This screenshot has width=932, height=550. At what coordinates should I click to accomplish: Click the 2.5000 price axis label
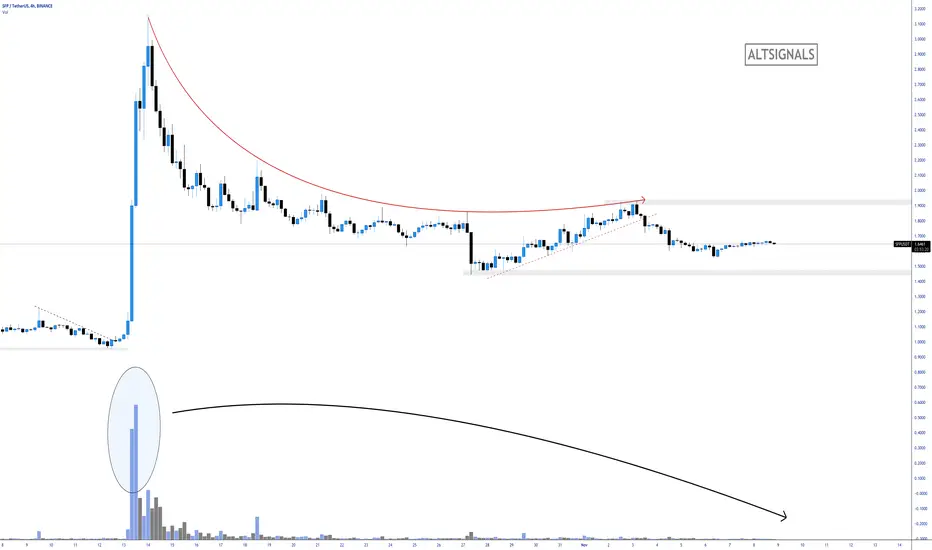point(920,115)
